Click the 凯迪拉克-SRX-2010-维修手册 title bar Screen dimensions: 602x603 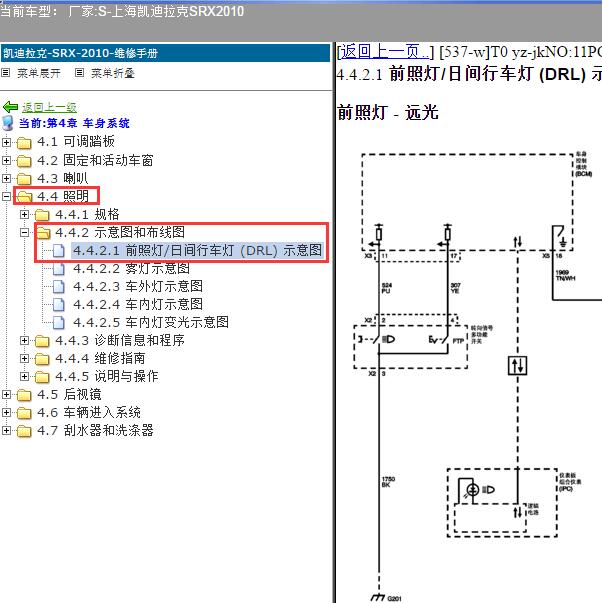165,53
